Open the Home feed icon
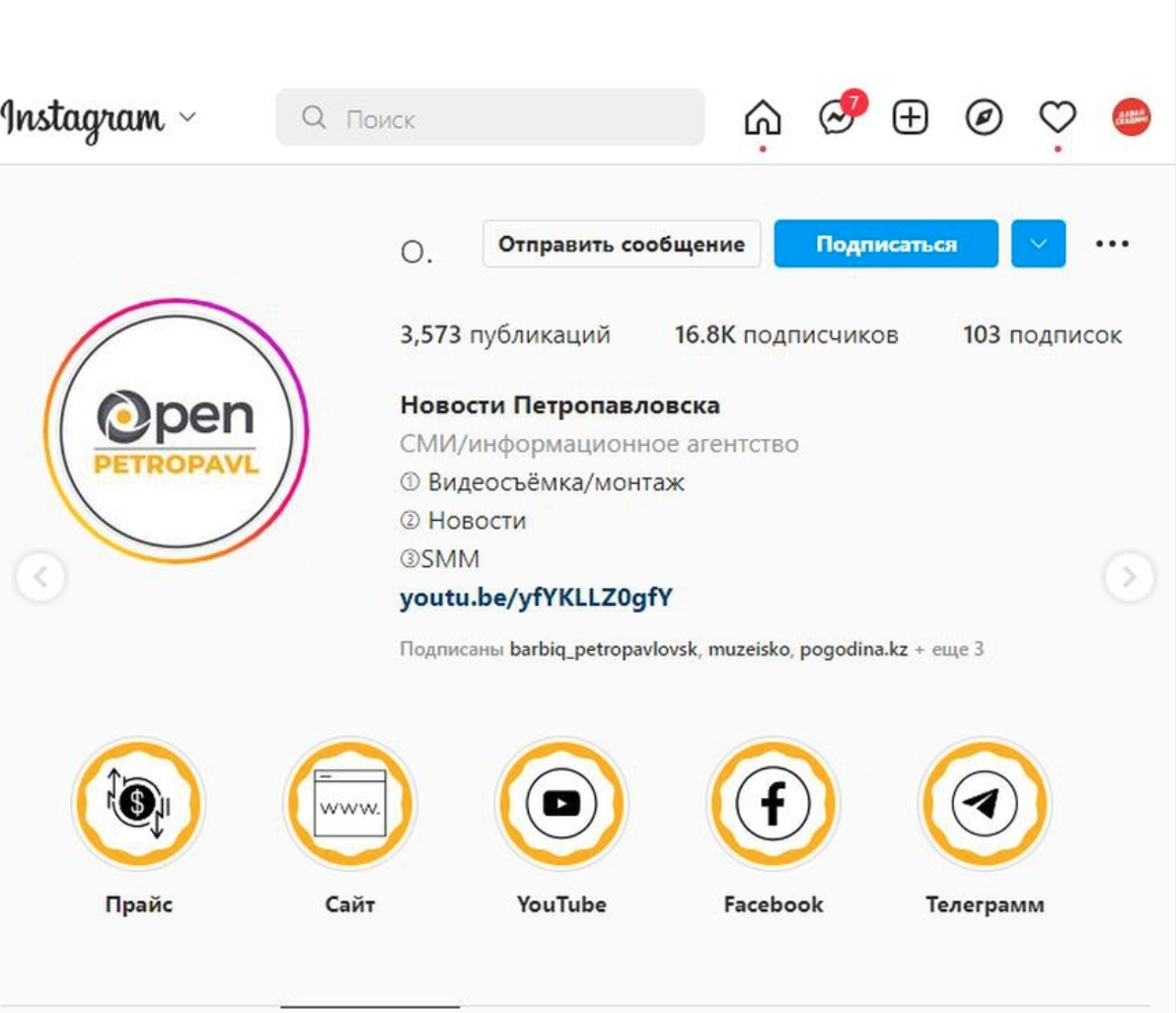This screenshot has width=1176, height=1013. coord(762,117)
